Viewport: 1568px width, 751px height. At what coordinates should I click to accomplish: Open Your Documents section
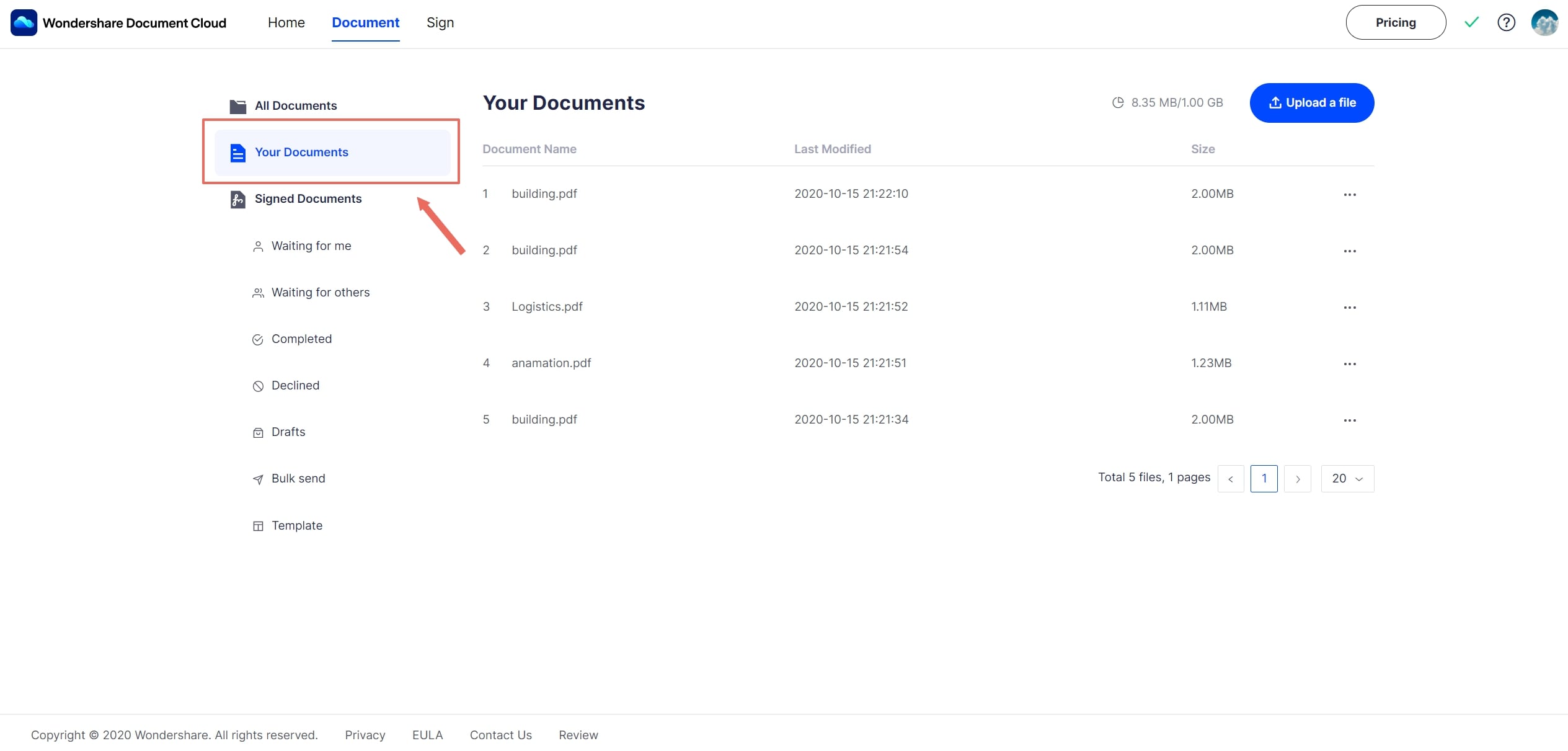(302, 151)
